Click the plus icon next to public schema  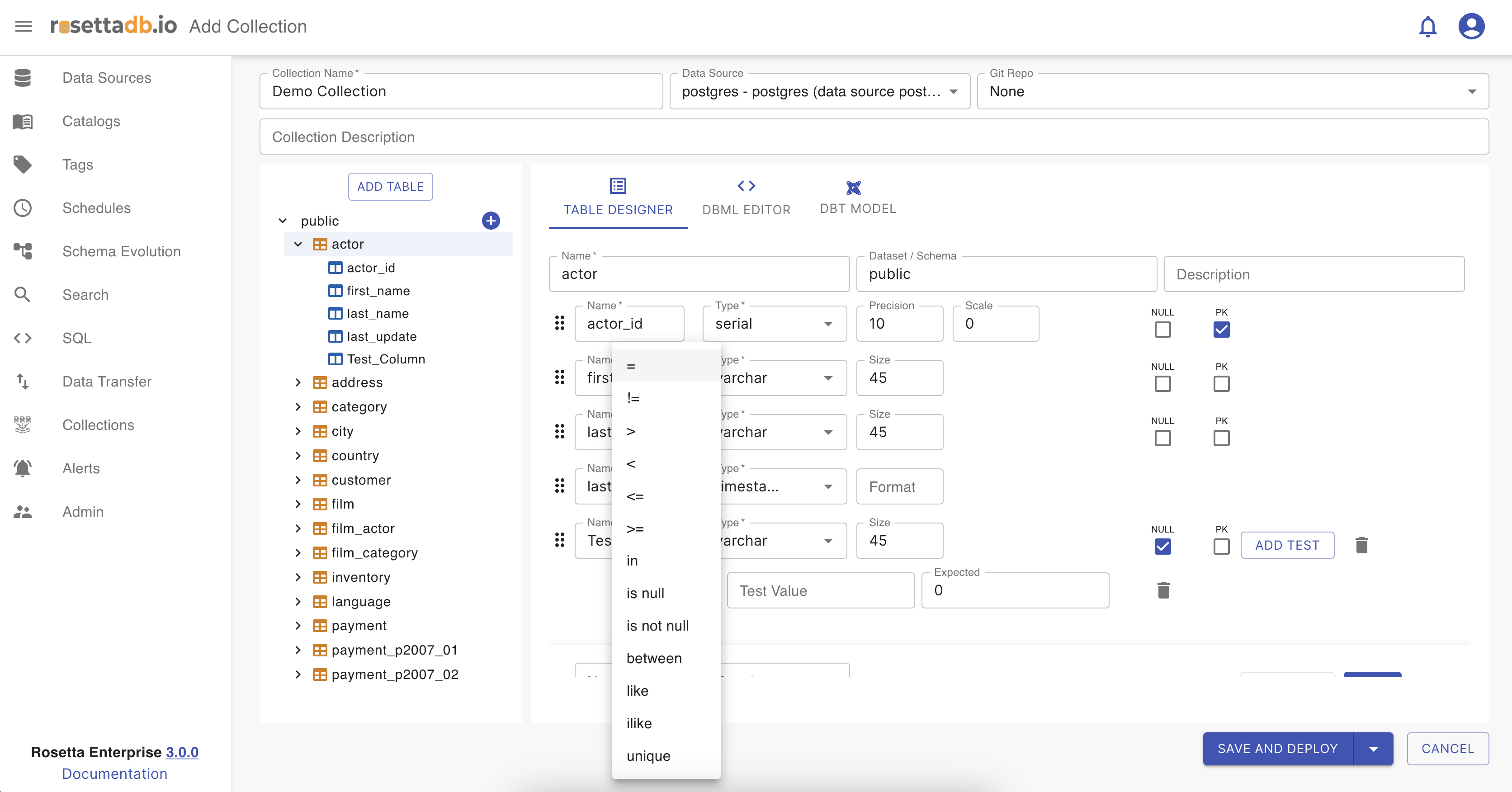(491, 221)
